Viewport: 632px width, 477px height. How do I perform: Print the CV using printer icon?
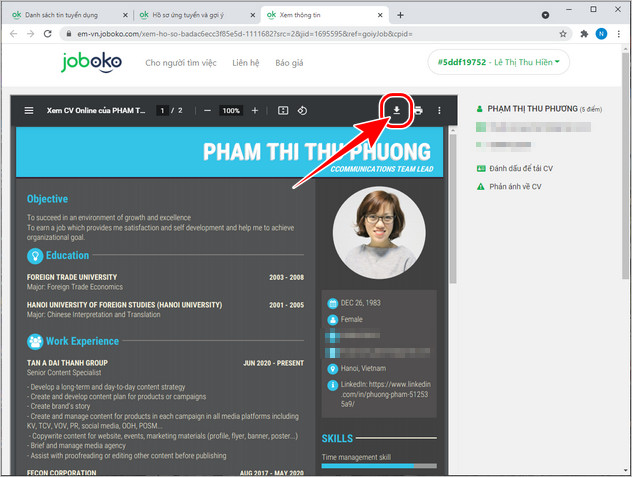click(418, 110)
